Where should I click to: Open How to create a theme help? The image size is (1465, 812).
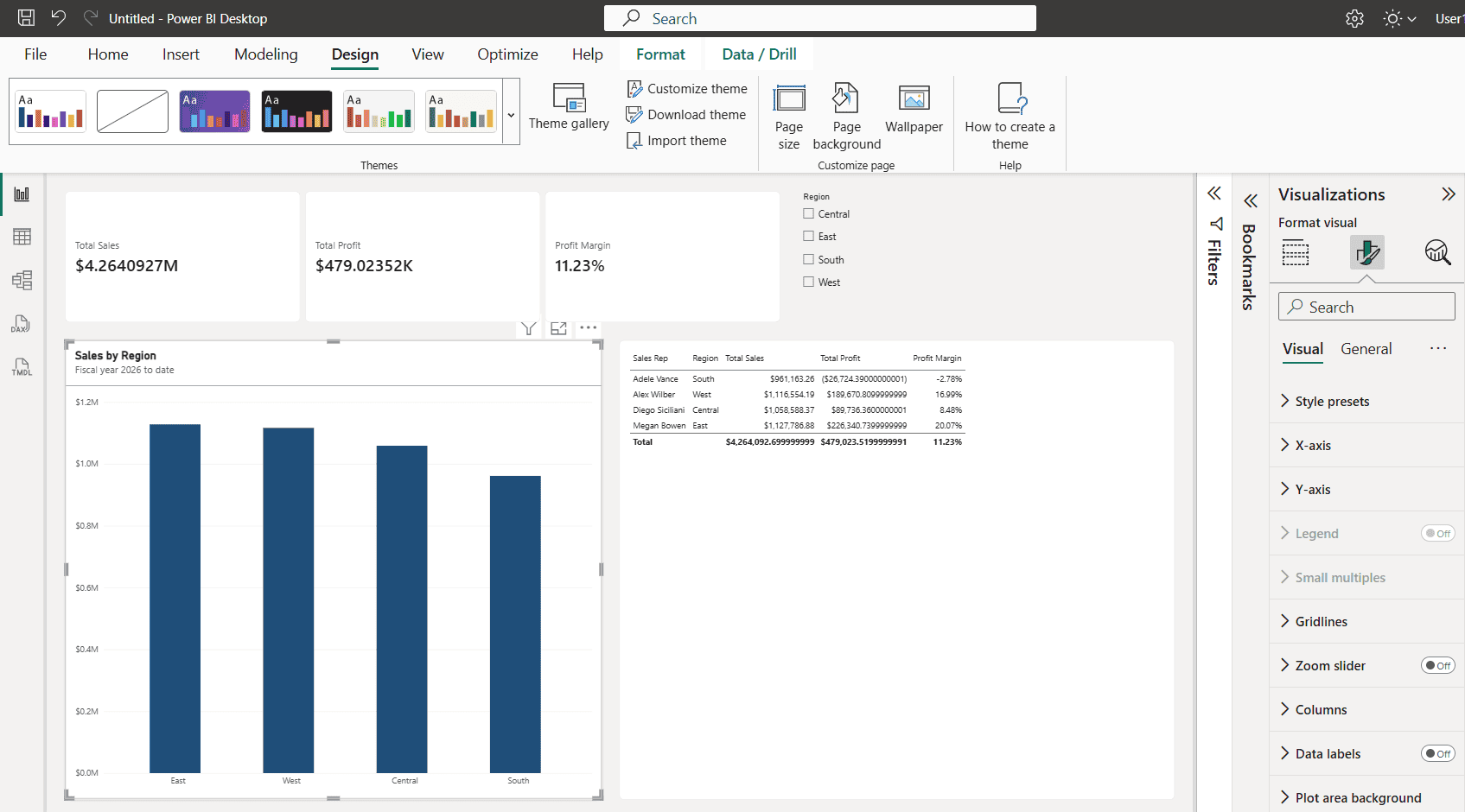1010,117
